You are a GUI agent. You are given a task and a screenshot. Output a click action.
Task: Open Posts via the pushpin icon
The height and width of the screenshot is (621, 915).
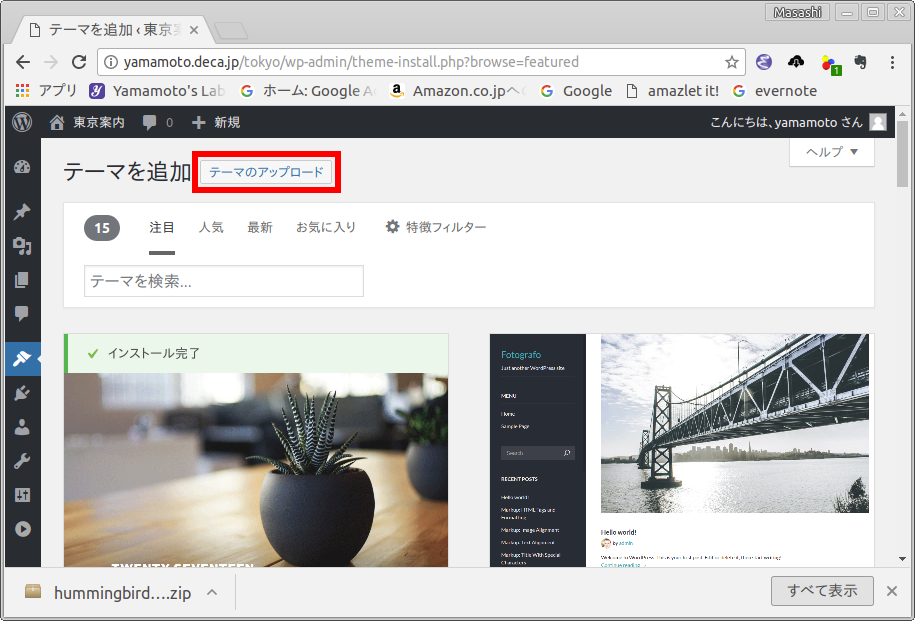pyautogui.click(x=22, y=212)
